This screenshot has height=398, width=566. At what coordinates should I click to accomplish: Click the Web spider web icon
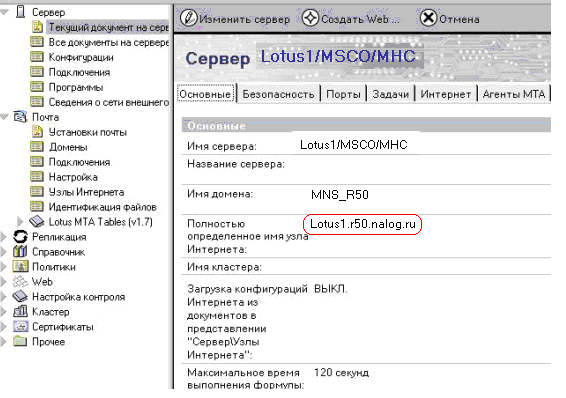point(20,281)
